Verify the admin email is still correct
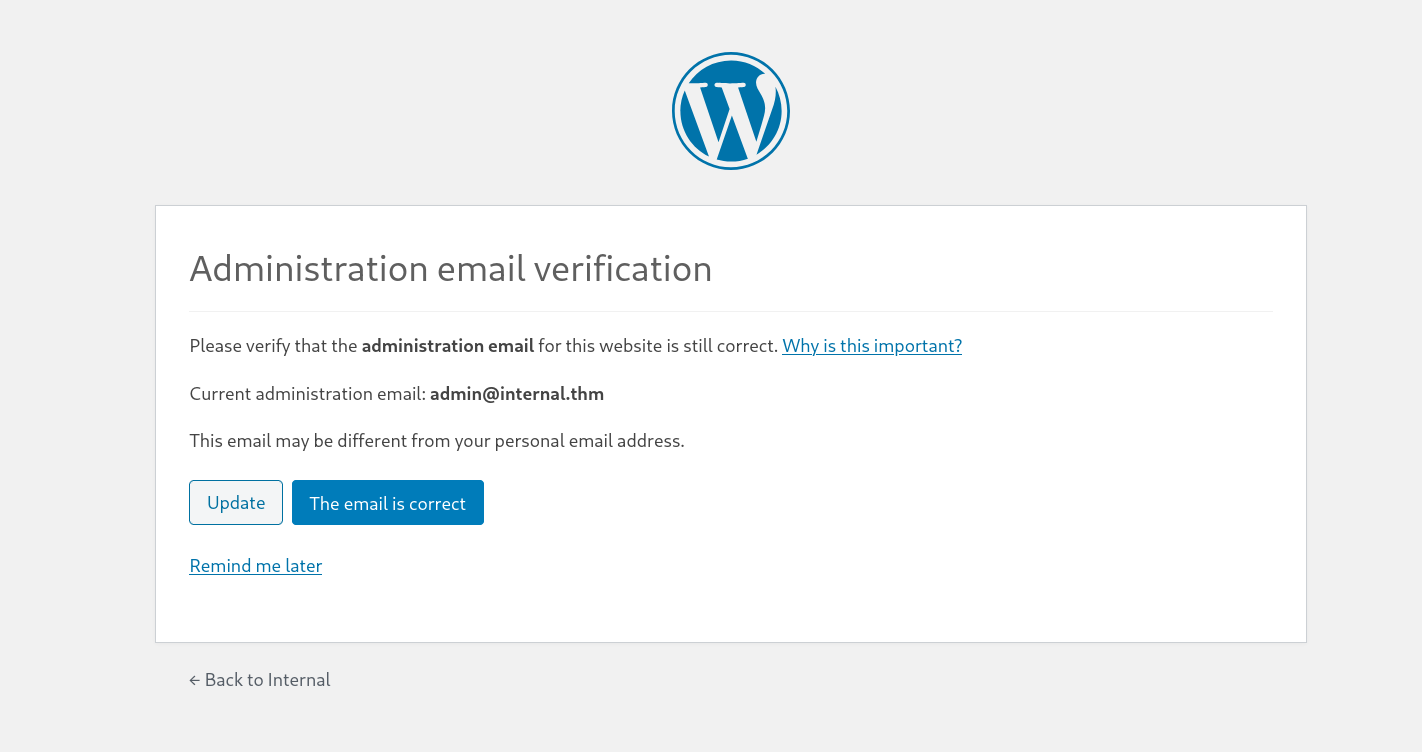The width and height of the screenshot is (1422, 752). [x=388, y=503]
